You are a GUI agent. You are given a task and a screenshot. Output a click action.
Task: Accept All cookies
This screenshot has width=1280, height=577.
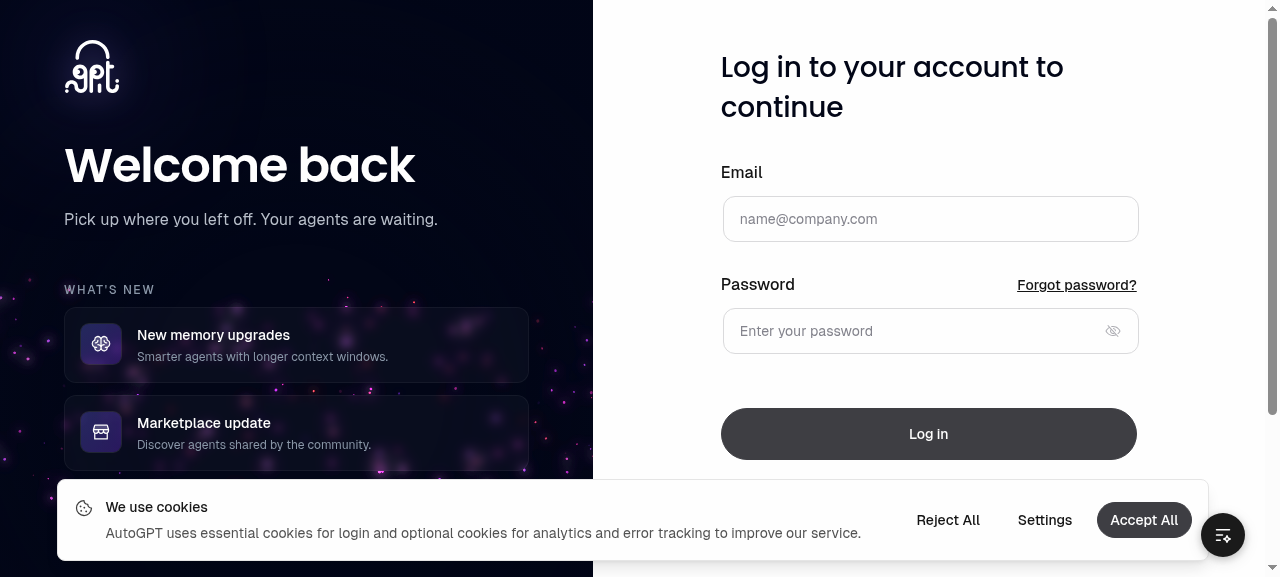[1144, 520]
